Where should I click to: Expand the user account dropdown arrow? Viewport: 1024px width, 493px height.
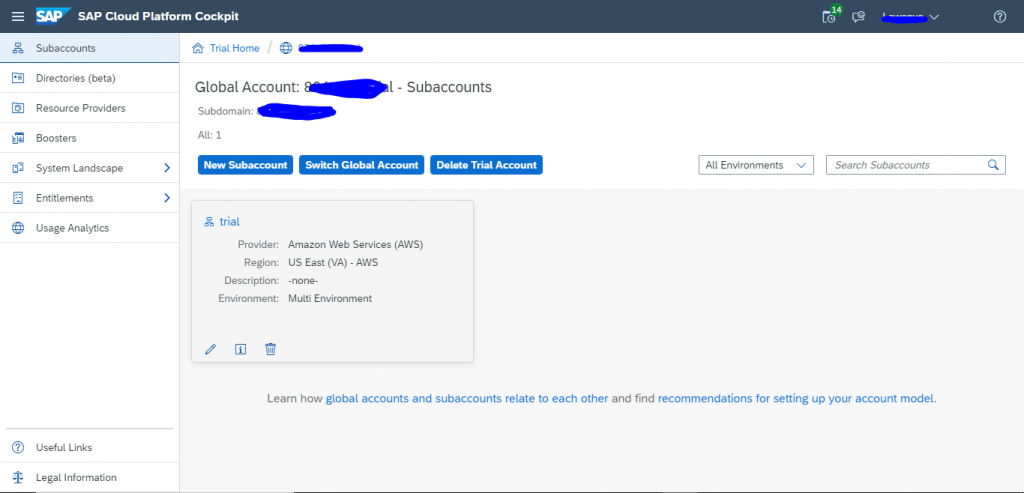tap(934, 18)
